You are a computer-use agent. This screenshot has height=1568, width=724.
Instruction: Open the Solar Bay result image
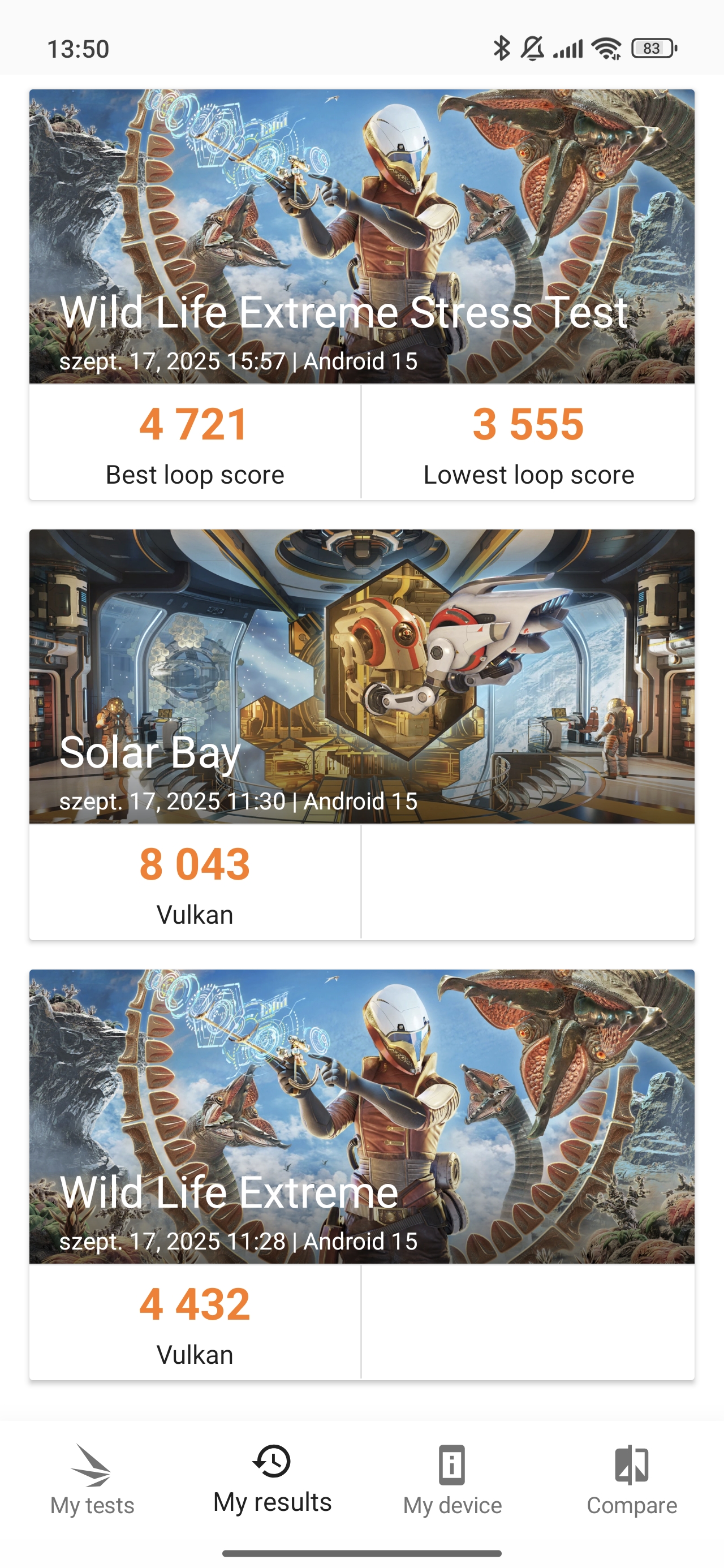[x=361, y=675]
